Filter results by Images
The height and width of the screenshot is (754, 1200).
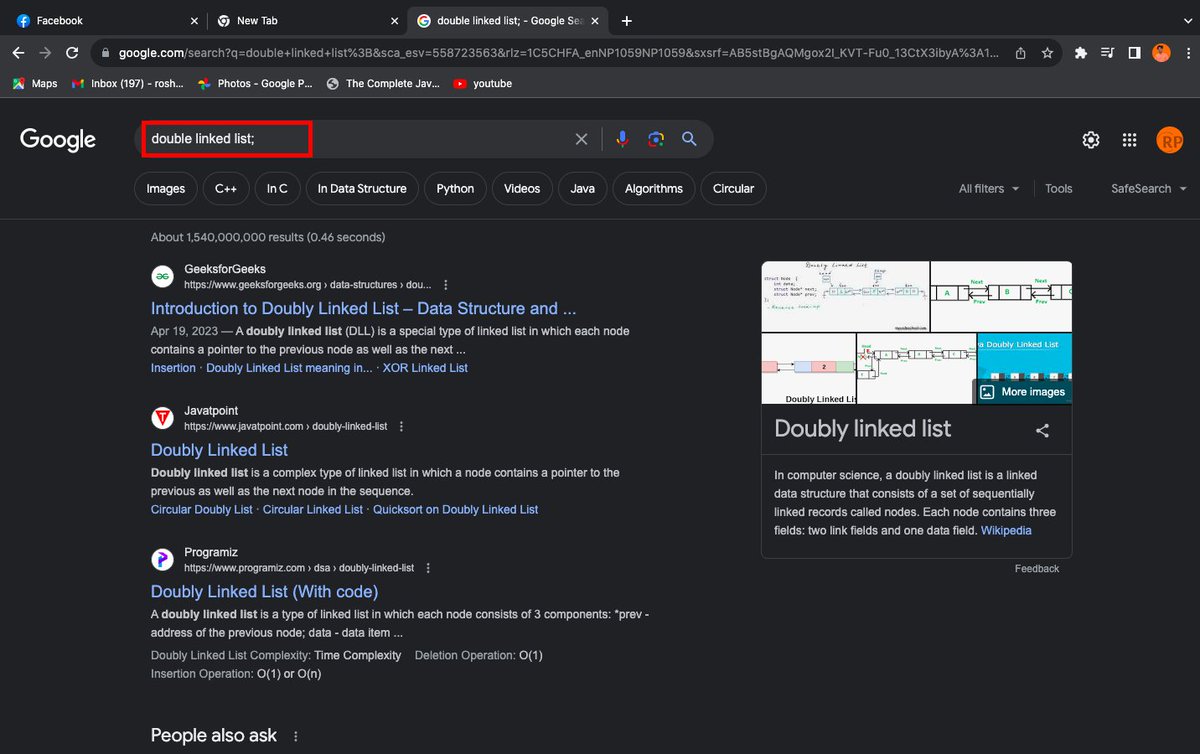tap(166, 189)
